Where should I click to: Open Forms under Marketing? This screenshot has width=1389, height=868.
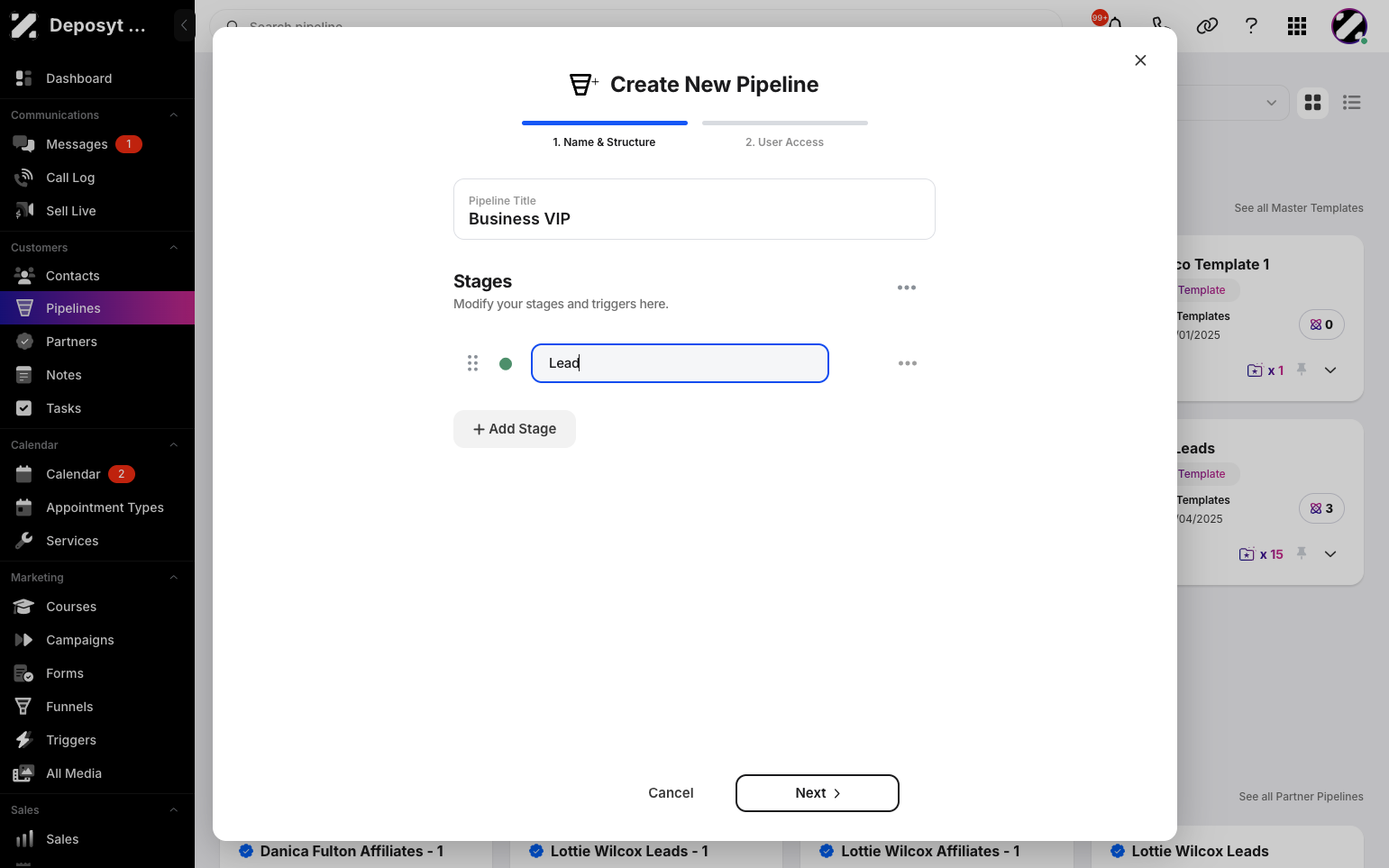coord(97,673)
